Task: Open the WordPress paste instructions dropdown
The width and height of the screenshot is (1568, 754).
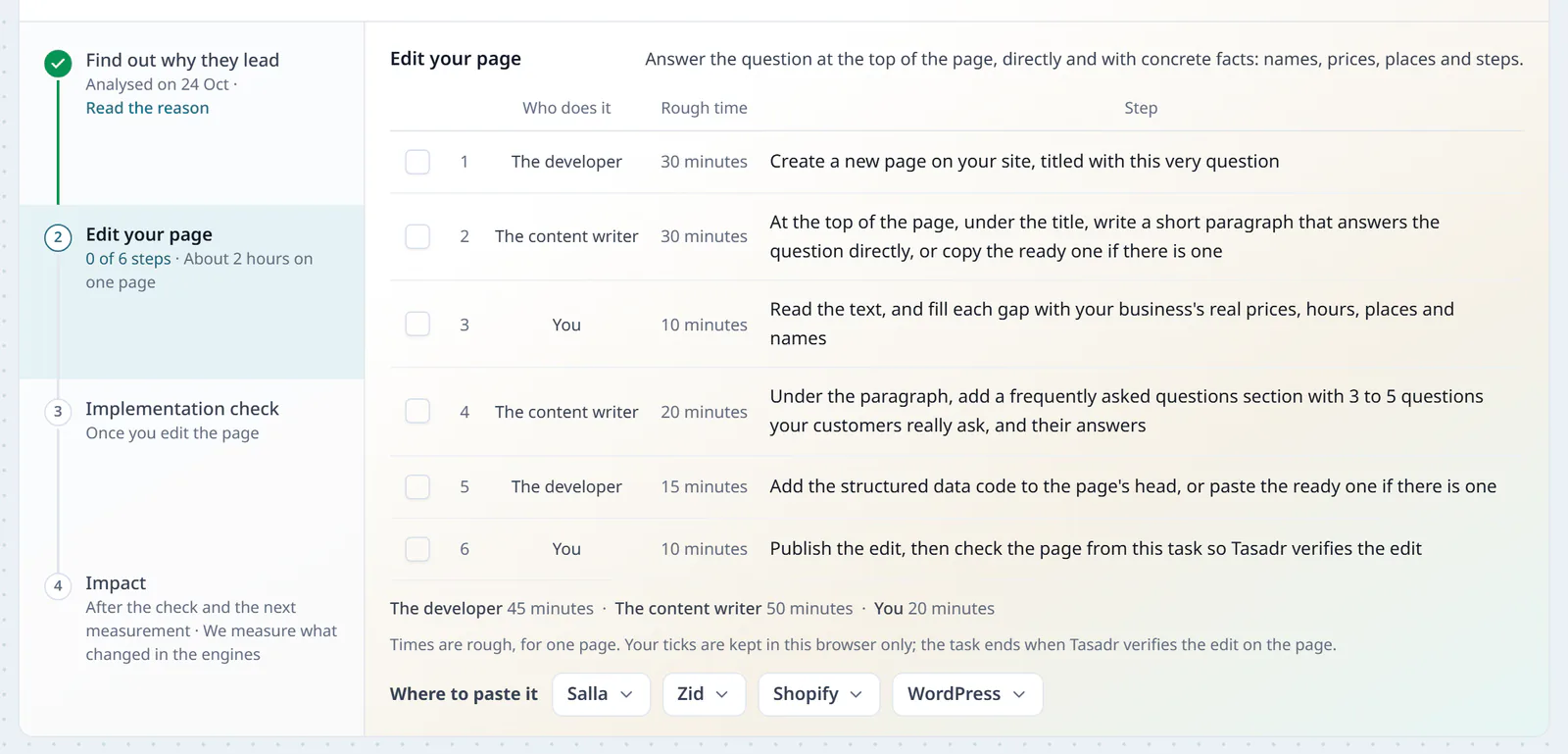Action: point(967,694)
